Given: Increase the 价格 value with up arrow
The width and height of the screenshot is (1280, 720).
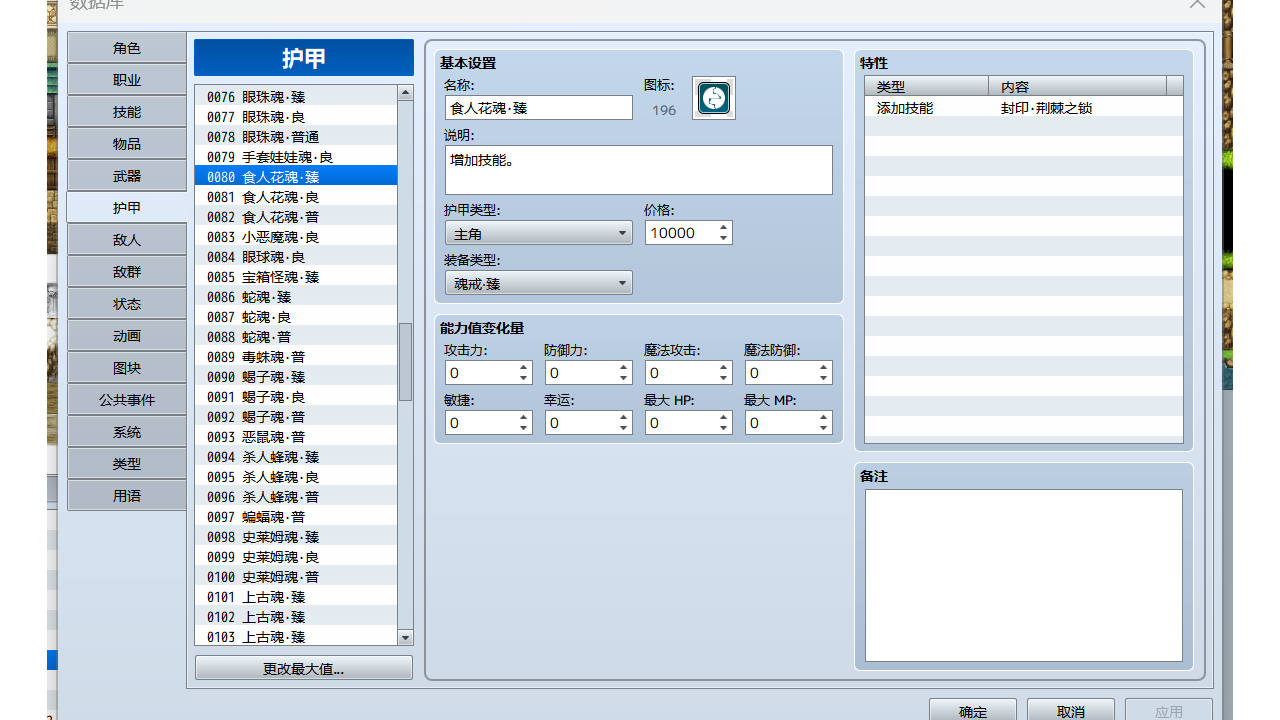Looking at the screenshot, I should point(723,227).
